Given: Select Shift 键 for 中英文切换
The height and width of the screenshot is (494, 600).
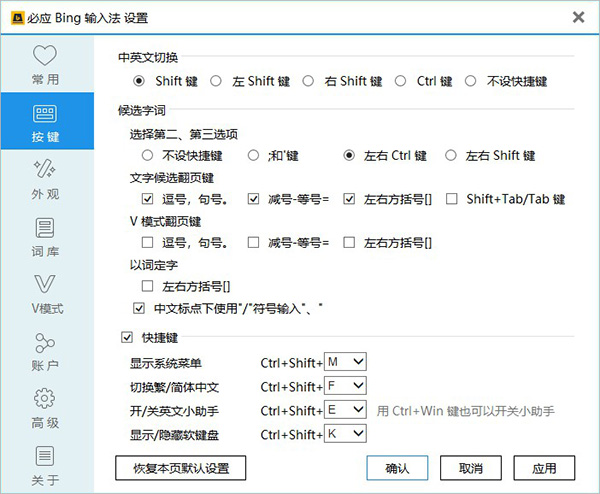Looking at the screenshot, I should tap(139, 81).
